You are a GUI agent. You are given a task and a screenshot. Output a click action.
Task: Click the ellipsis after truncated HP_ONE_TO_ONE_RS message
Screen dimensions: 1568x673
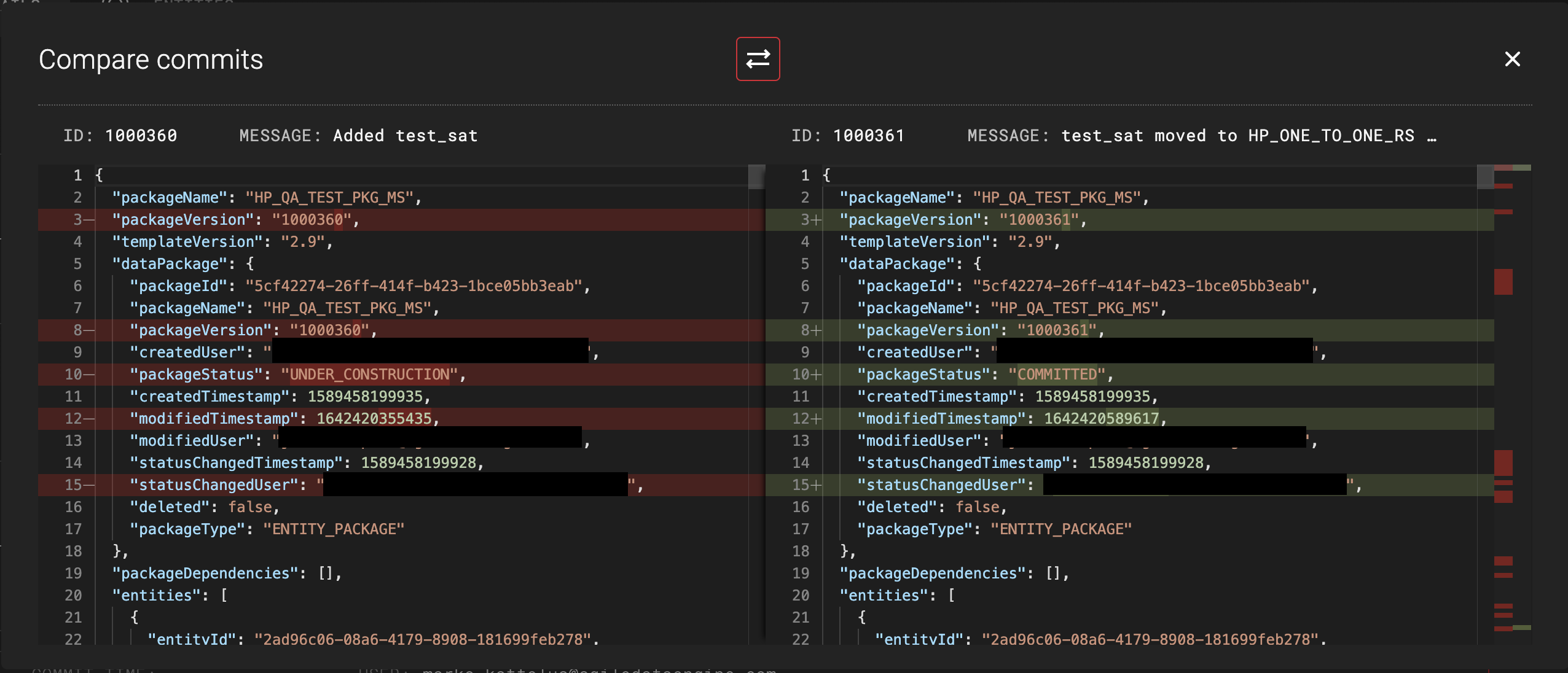(1432, 136)
